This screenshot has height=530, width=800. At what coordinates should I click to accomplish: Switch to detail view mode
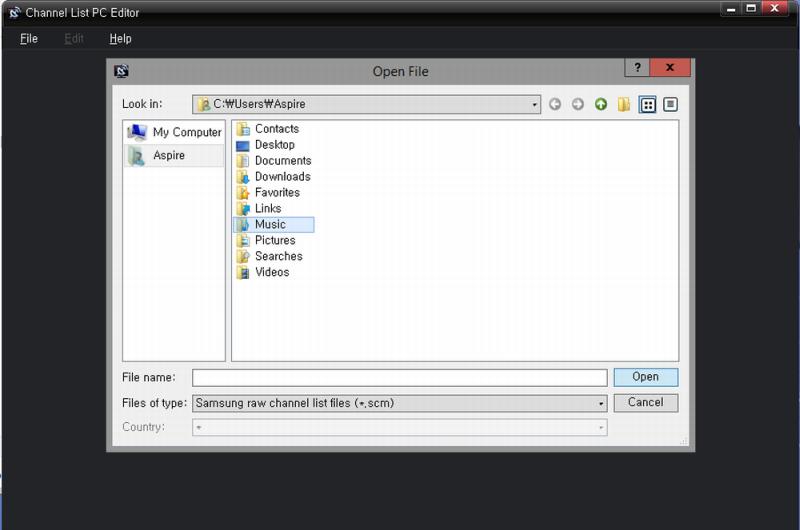pos(670,105)
